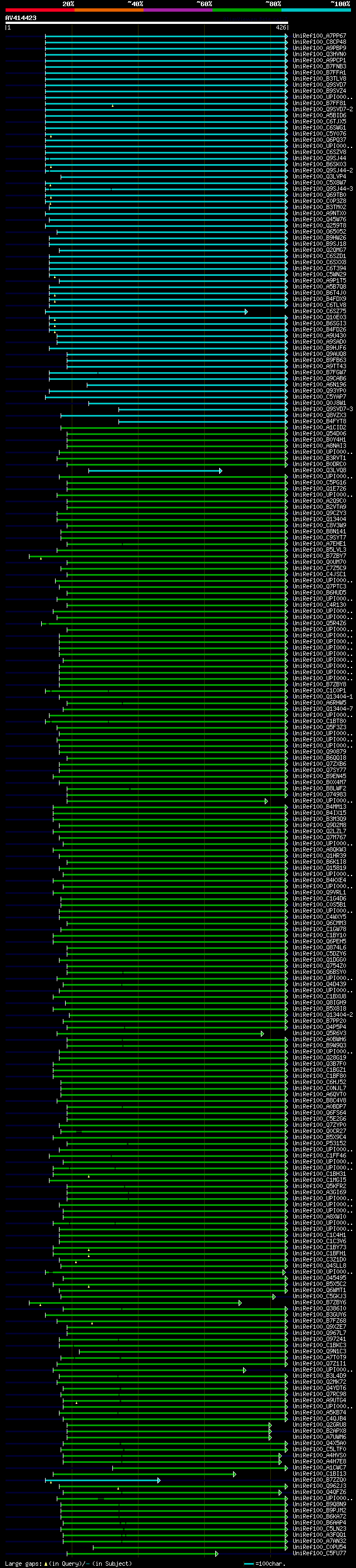This screenshot has height=1568, width=356.
Task: Click the UniRef100_B3TLV8 label
Action: tap(319, 78)
